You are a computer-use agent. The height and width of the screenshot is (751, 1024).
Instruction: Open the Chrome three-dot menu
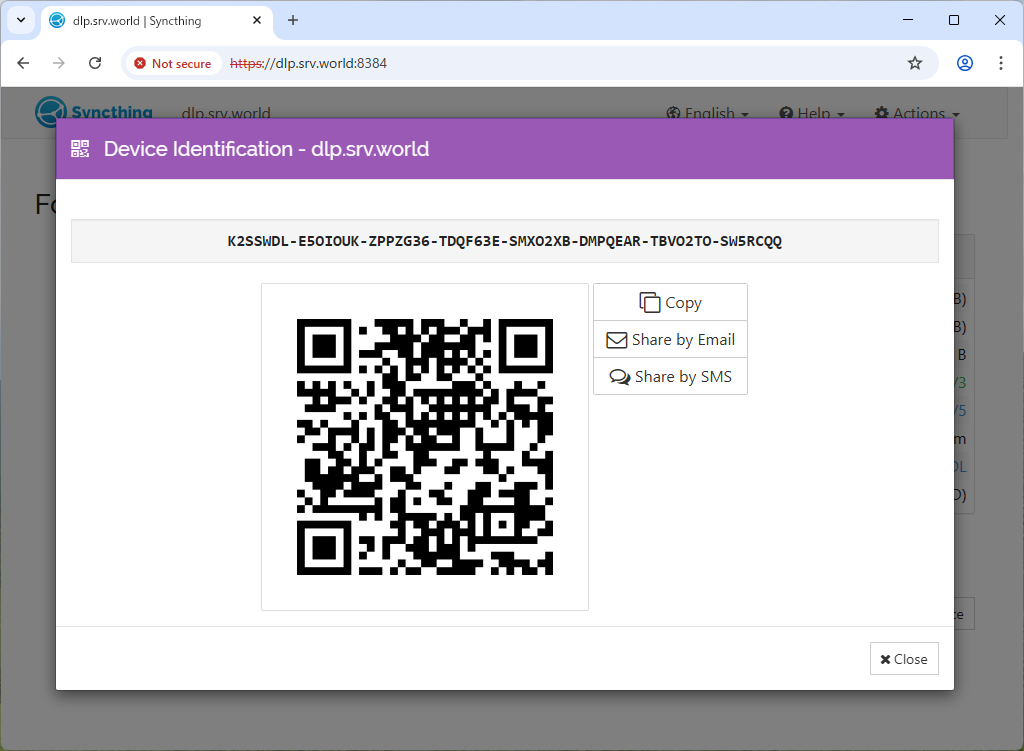(x=1001, y=63)
